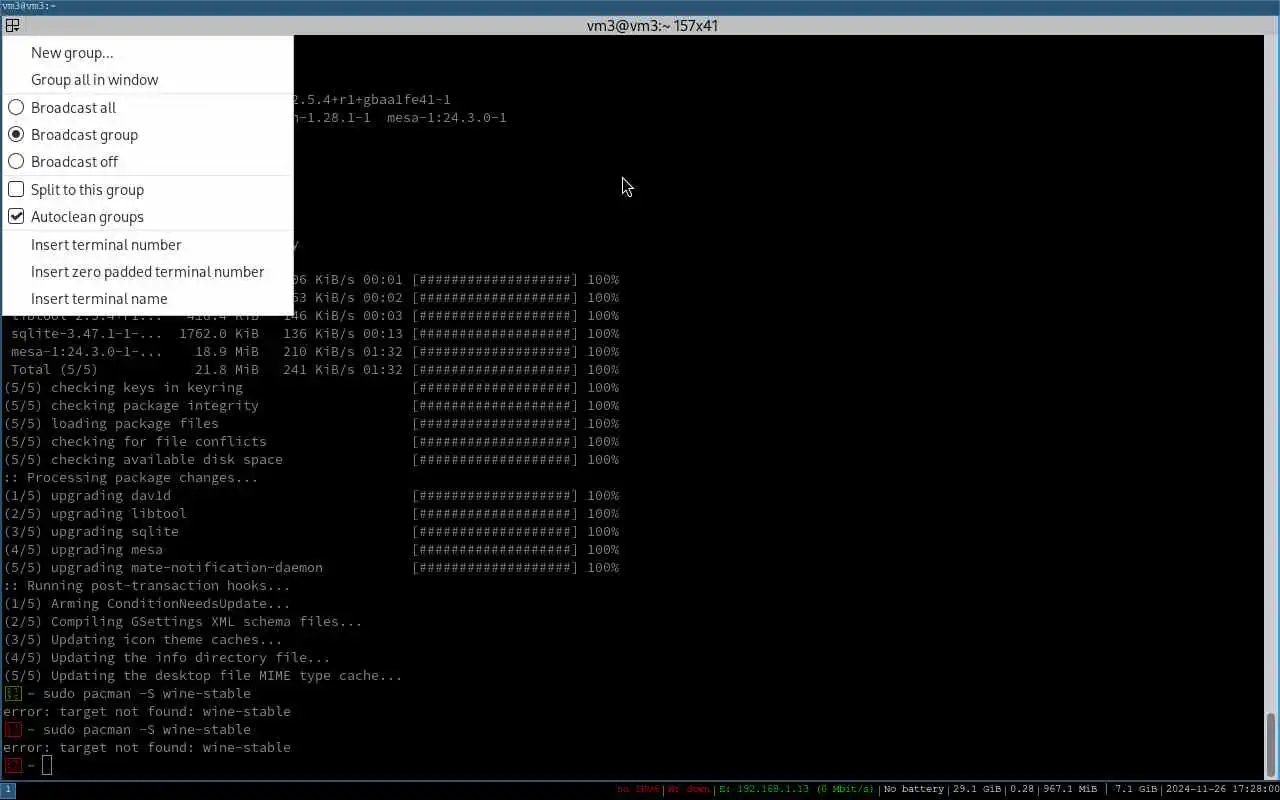The width and height of the screenshot is (1280, 800).
Task: Click the red prompt icon before second sudo pacman
Action: pos(12,730)
